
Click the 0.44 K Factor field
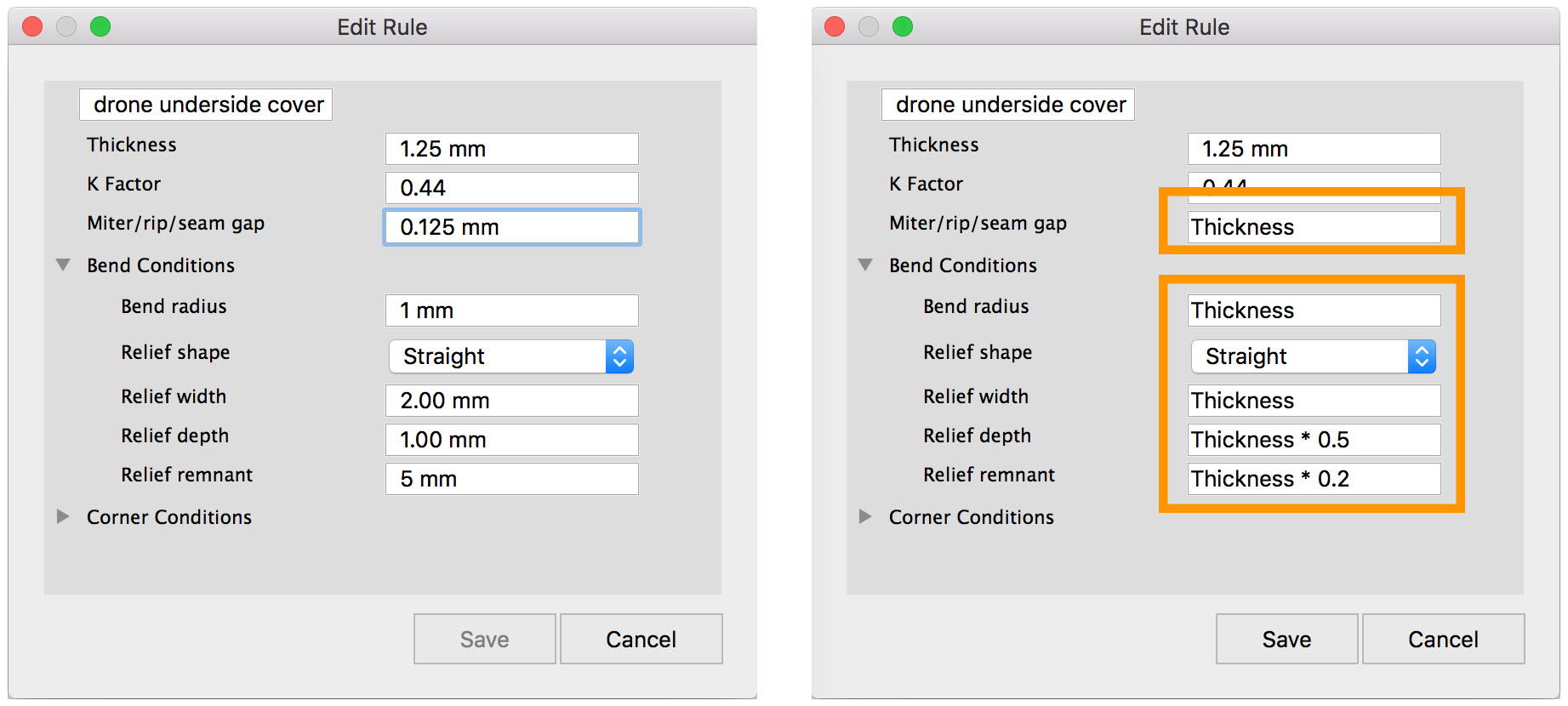tap(511, 188)
